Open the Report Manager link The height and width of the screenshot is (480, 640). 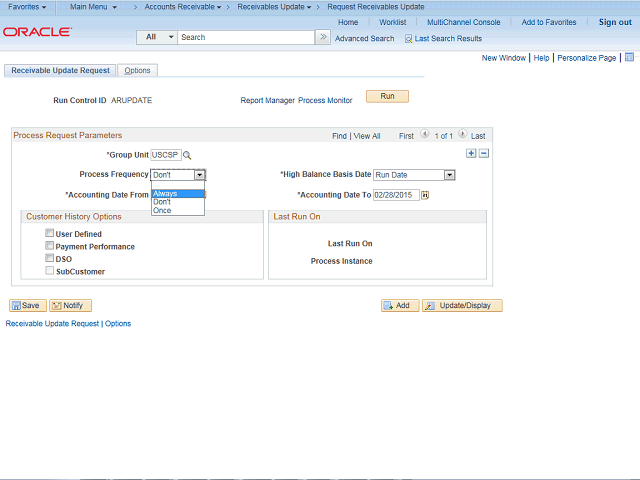pyautogui.click(x=267, y=100)
